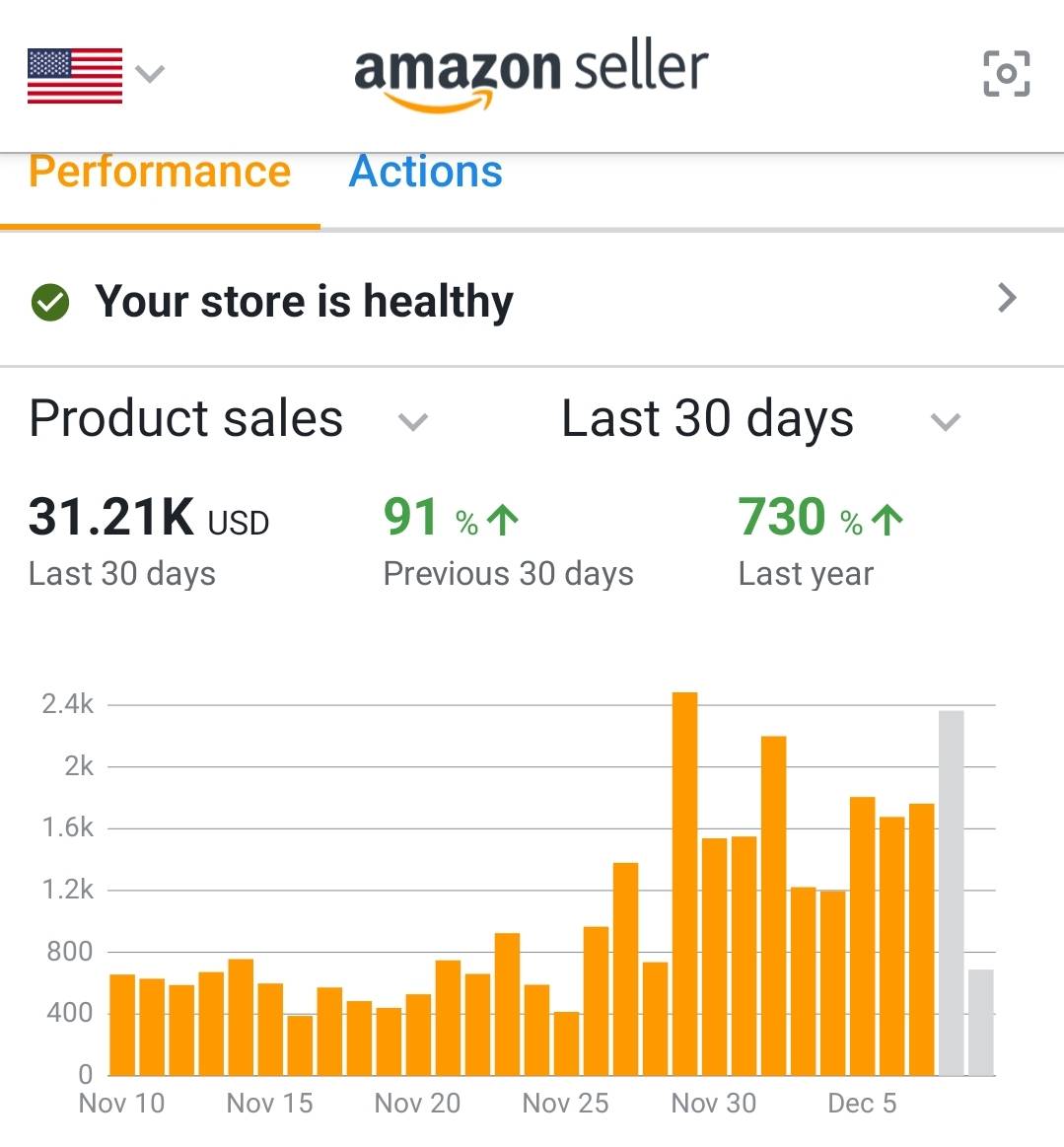This screenshot has width=1064, height=1147.
Task: Select the Performance tab
Action: [160, 172]
